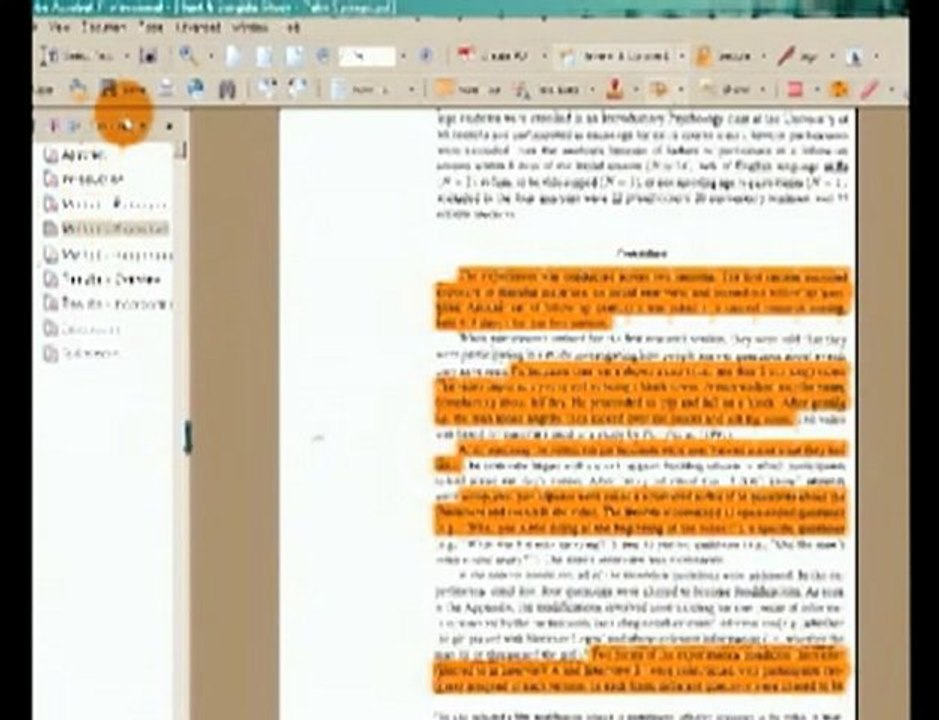The width and height of the screenshot is (939, 720).
Task: Expand the Create PDF dropdown arrow
Action: point(544,56)
